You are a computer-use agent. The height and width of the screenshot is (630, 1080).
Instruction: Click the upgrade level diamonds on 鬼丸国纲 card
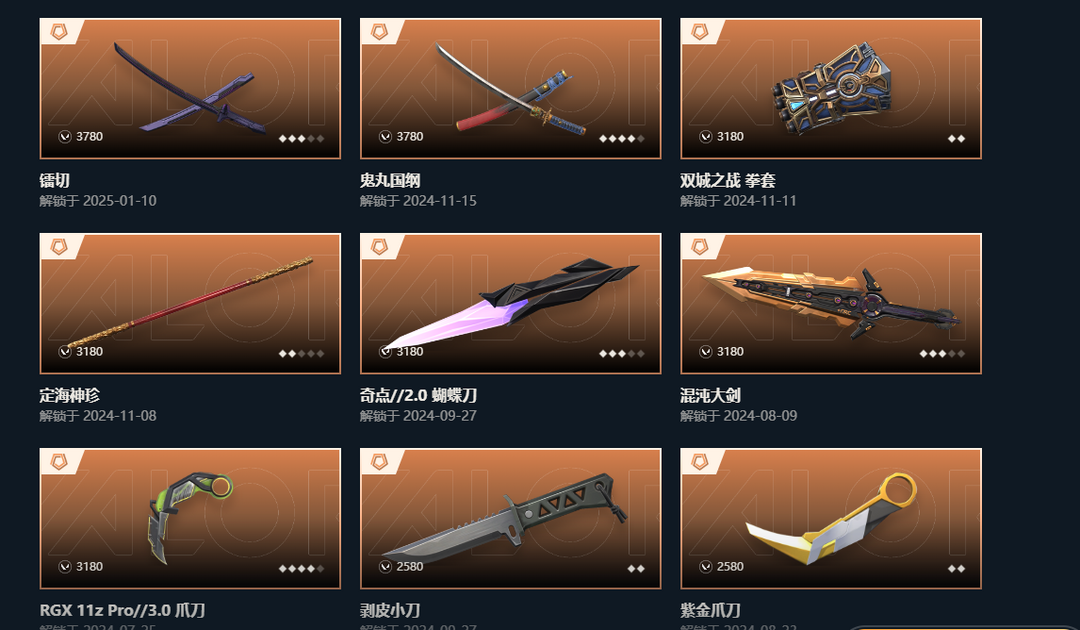tap(622, 138)
